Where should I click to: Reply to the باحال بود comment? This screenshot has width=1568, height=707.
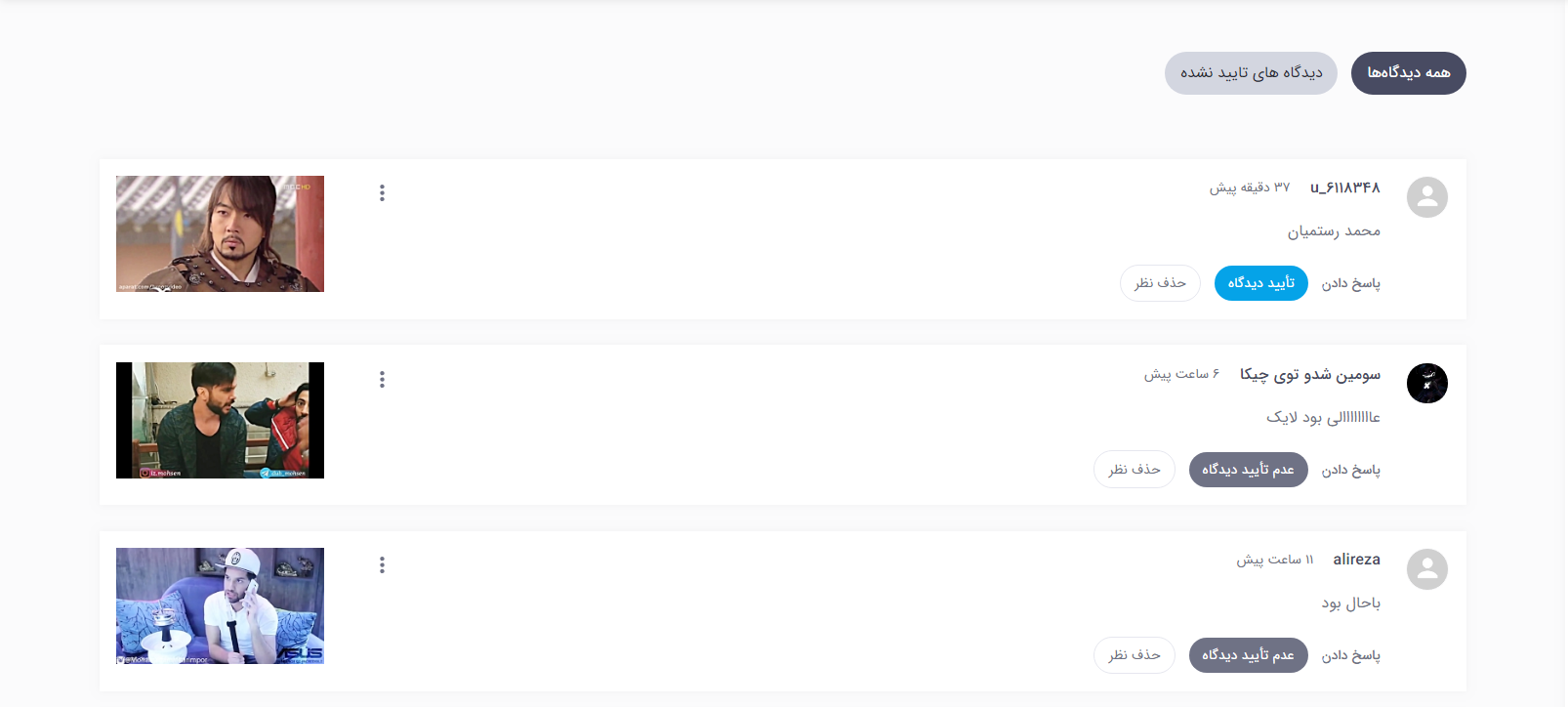coord(1350,655)
